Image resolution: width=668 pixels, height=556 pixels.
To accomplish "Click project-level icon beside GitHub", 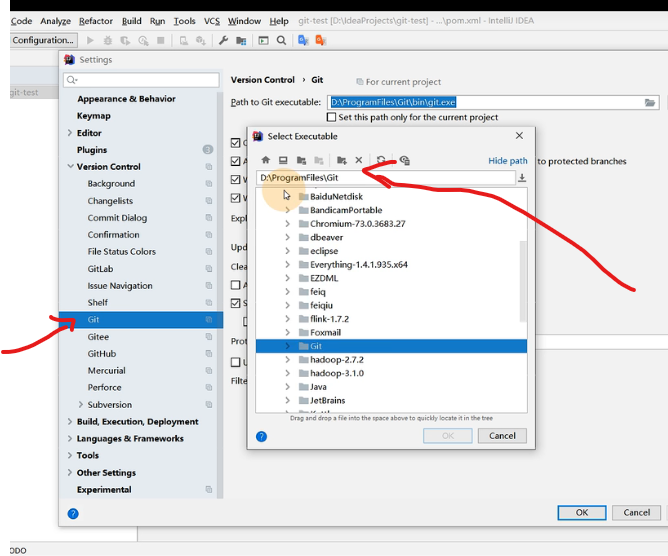I will click(x=209, y=354).
